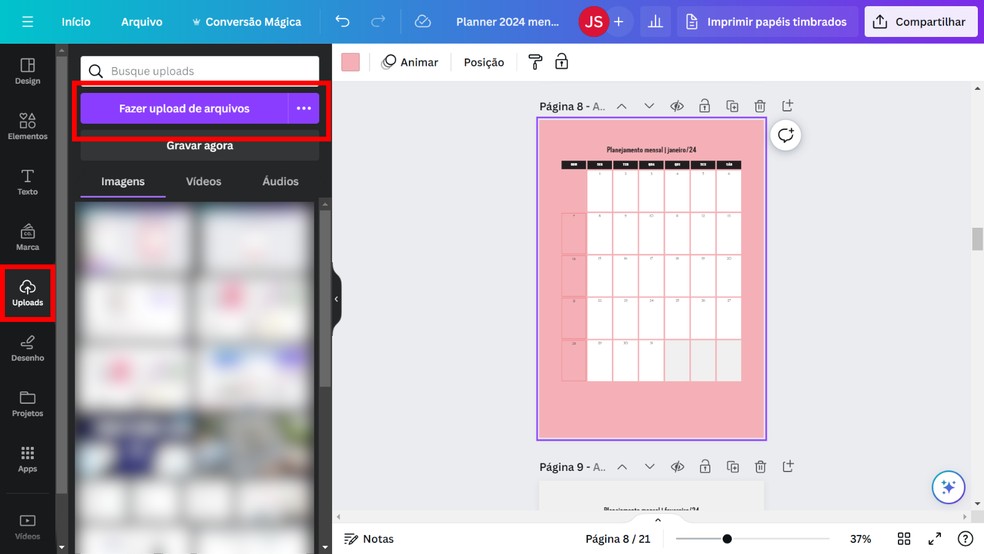Duplicate Página 8
Screen dimensions: 984x554
coord(732,106)
